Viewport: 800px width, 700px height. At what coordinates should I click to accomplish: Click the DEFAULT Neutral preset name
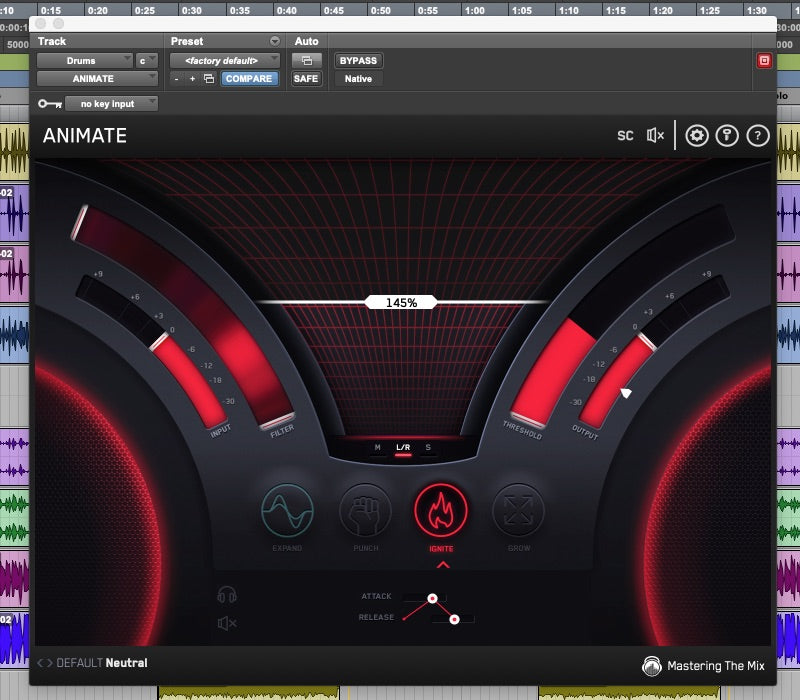[x=102, y=663]
